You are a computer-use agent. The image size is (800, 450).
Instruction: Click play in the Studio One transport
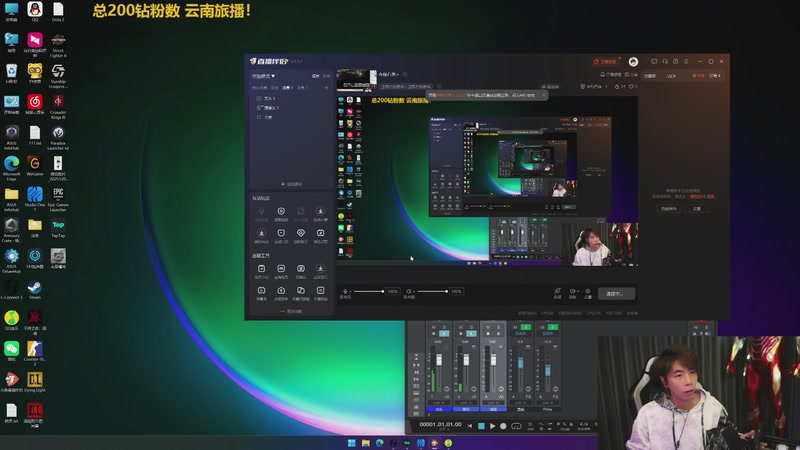[492, 426]
